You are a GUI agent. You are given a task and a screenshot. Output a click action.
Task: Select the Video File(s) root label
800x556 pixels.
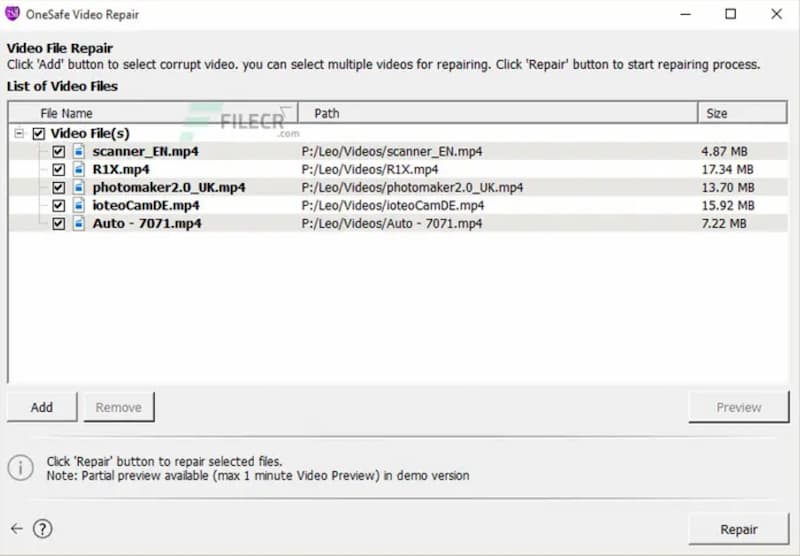[90, 134]
